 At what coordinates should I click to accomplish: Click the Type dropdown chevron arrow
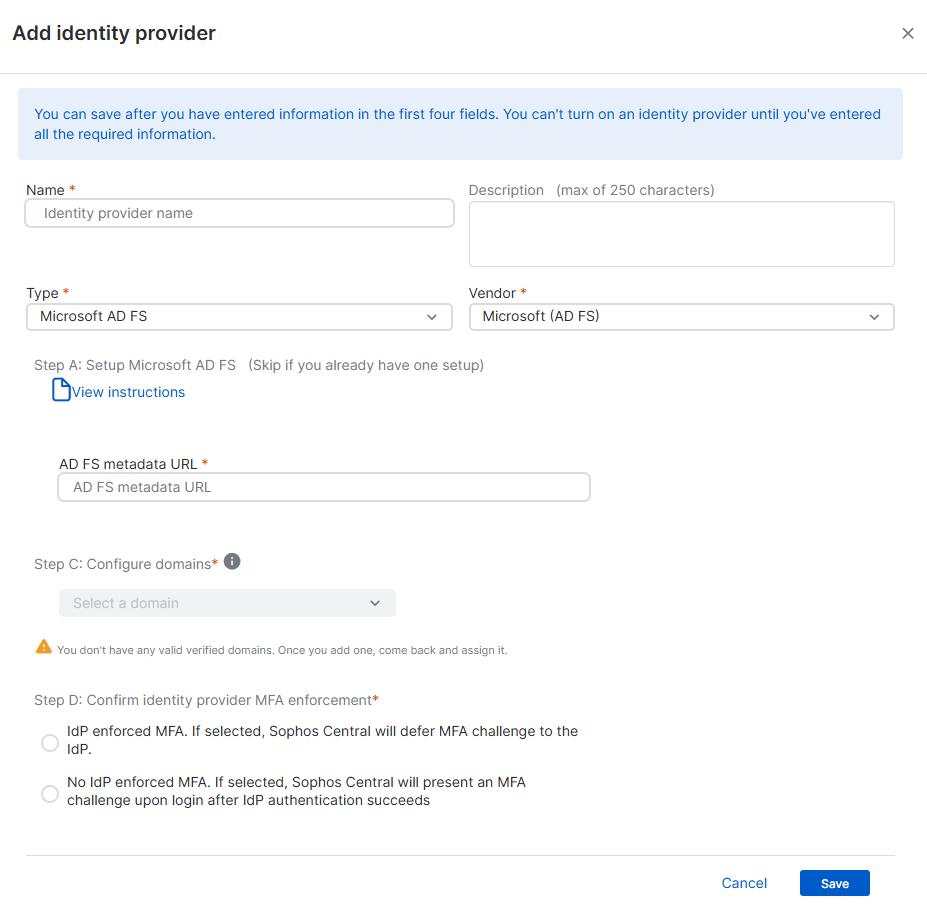[x=432, y=317]
